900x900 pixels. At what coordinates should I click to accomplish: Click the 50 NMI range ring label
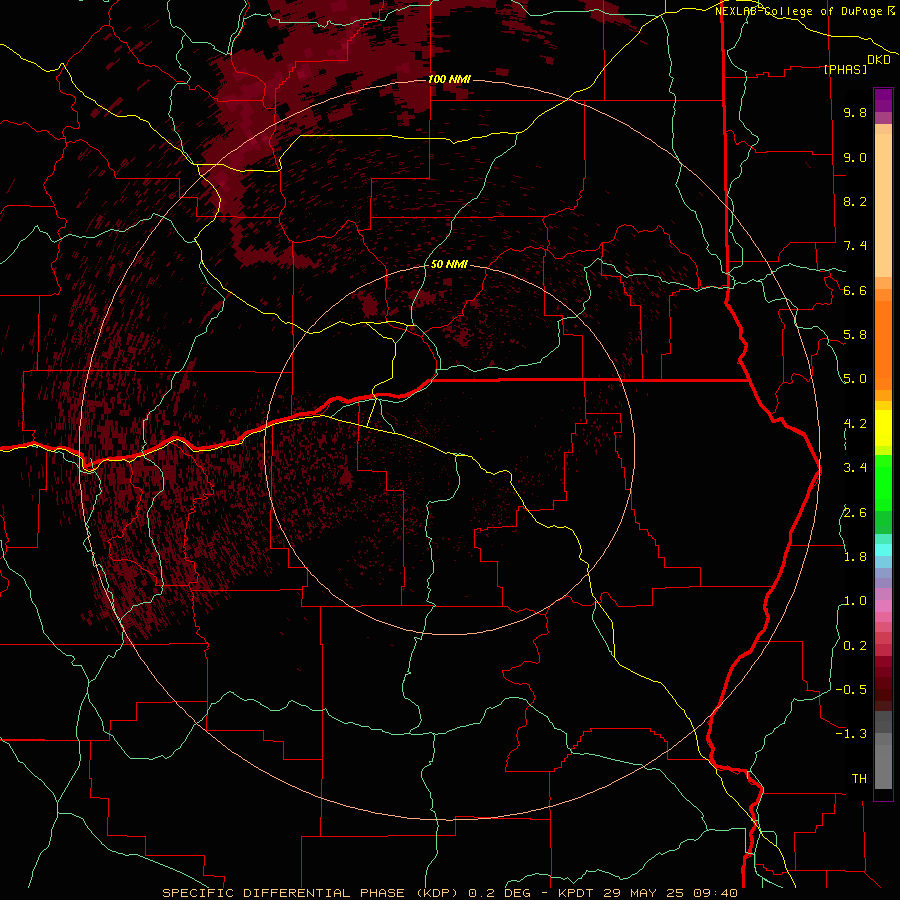[449, 264]
